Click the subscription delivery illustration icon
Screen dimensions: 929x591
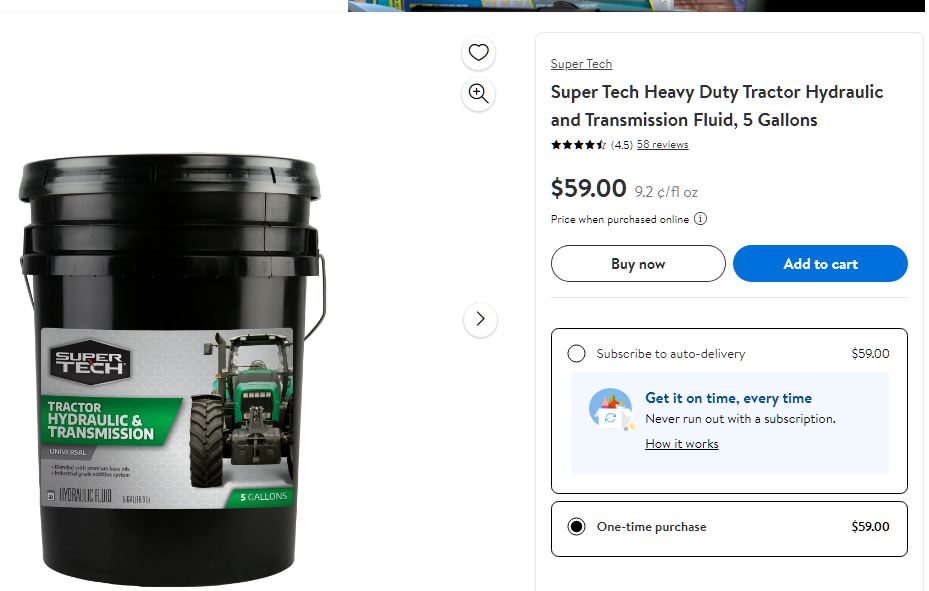coord(610,409)
